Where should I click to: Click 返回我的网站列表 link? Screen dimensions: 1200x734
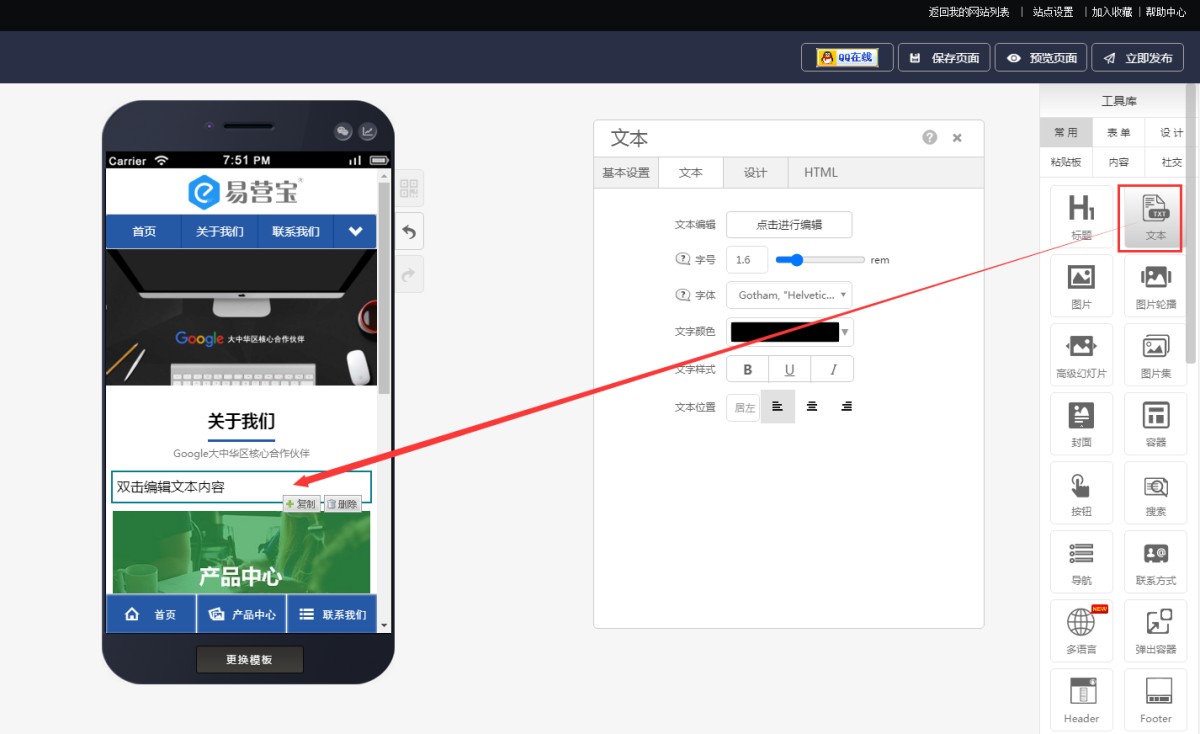coord(969,12)
